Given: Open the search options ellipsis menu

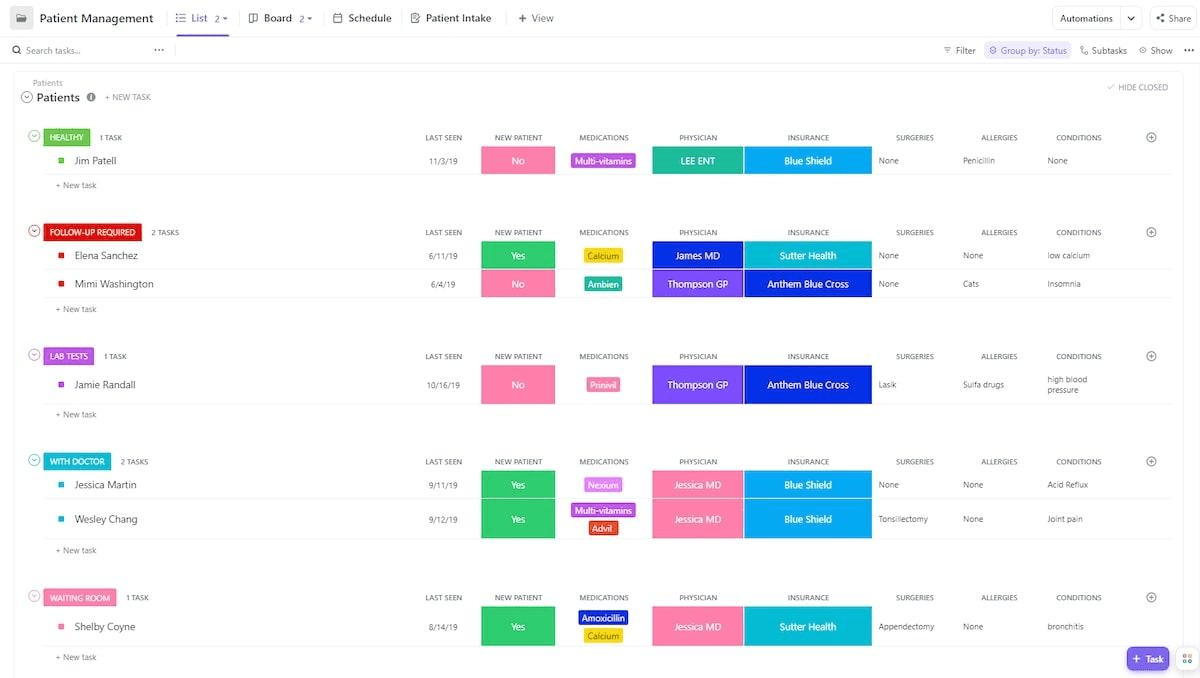Looking at the screenshot, I should click(159, 50).
